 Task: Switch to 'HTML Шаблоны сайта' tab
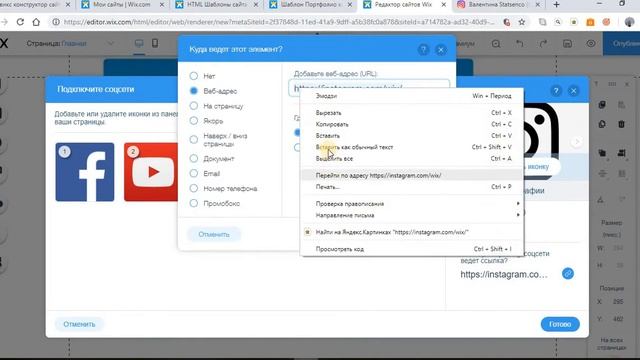(x=216, y=5)
